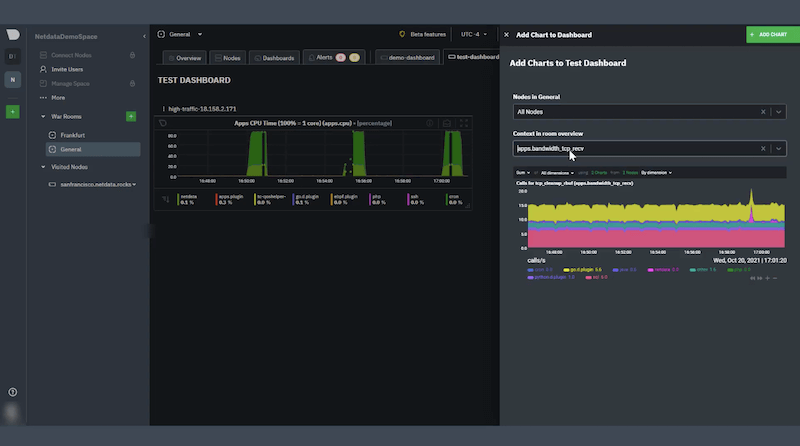Click the yellow warning alerts badge
800x446 pixels.
[x=355, y=58]
